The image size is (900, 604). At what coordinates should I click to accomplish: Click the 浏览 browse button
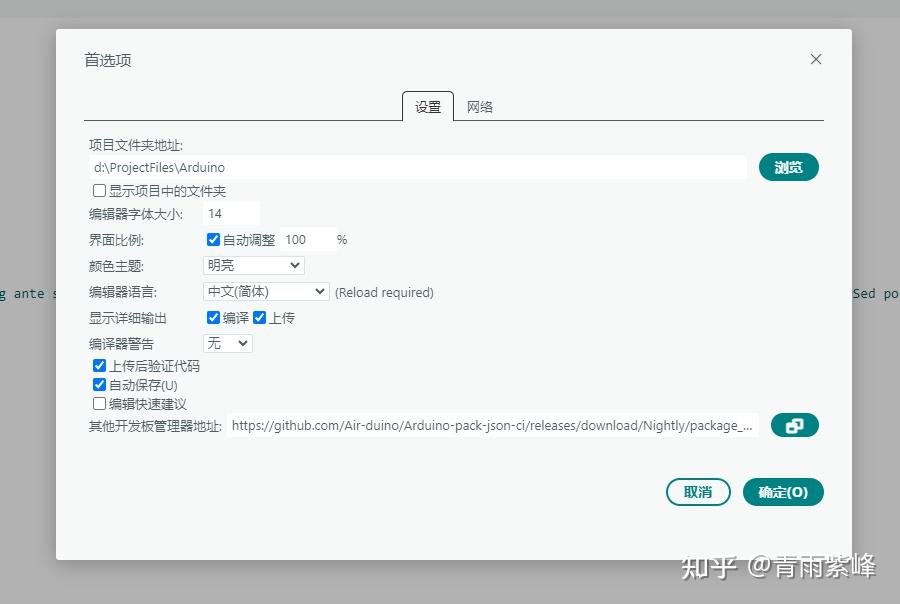coord(789,167)
